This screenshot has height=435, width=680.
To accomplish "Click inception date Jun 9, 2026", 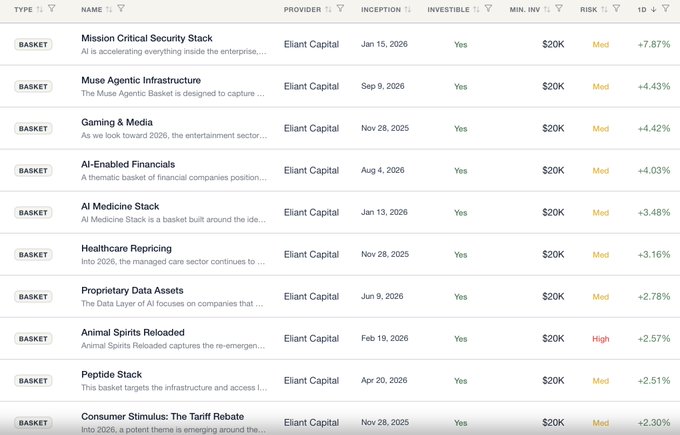I will point(382,297).
